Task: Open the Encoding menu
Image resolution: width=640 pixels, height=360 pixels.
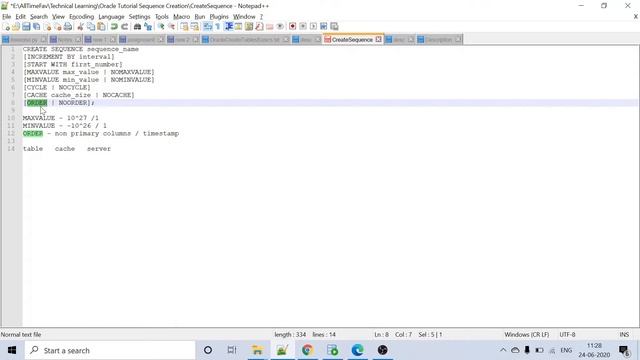Action: [82, 17]
